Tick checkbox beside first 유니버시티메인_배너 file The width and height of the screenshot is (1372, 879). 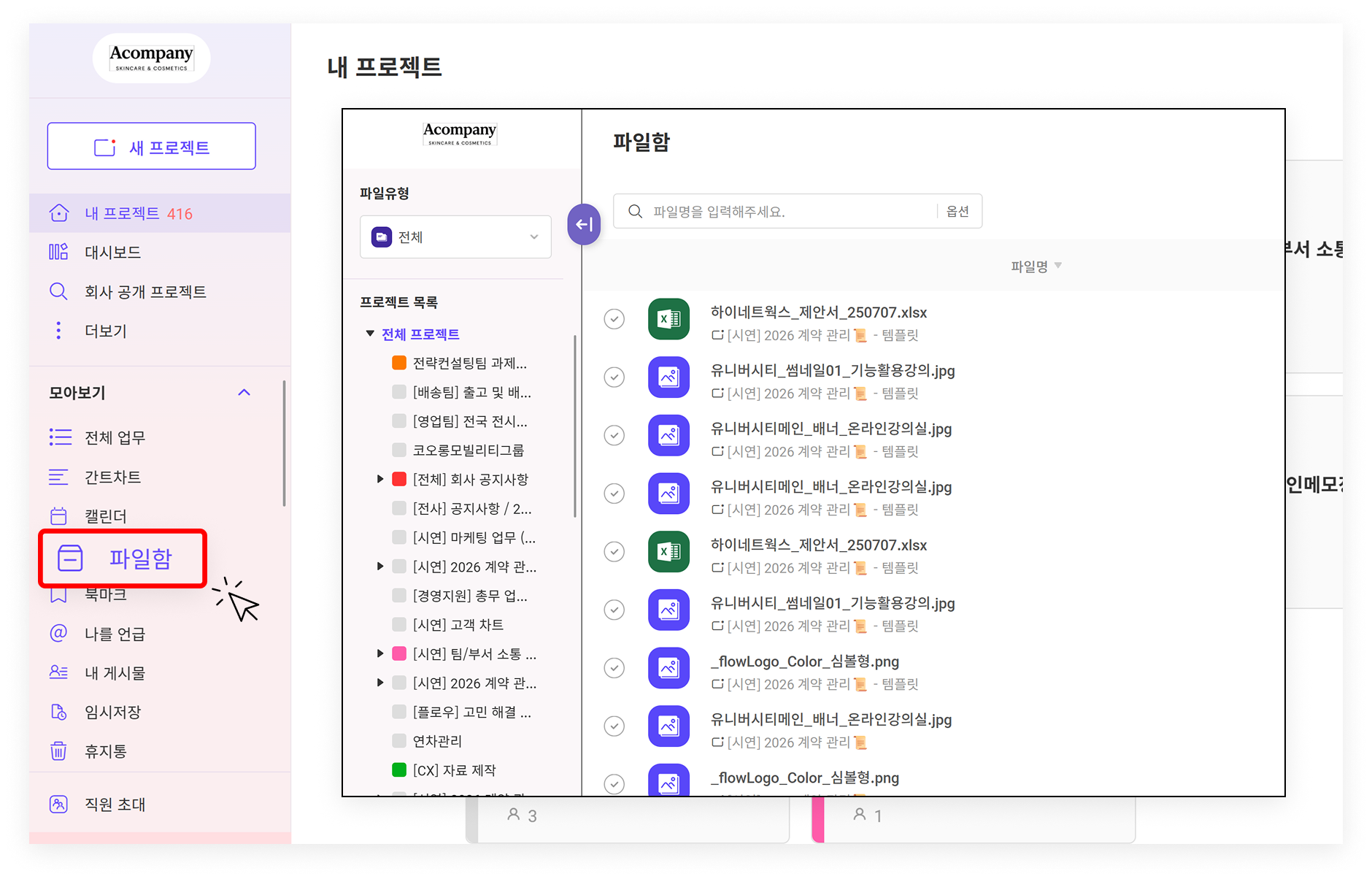(x=614, y=436)
